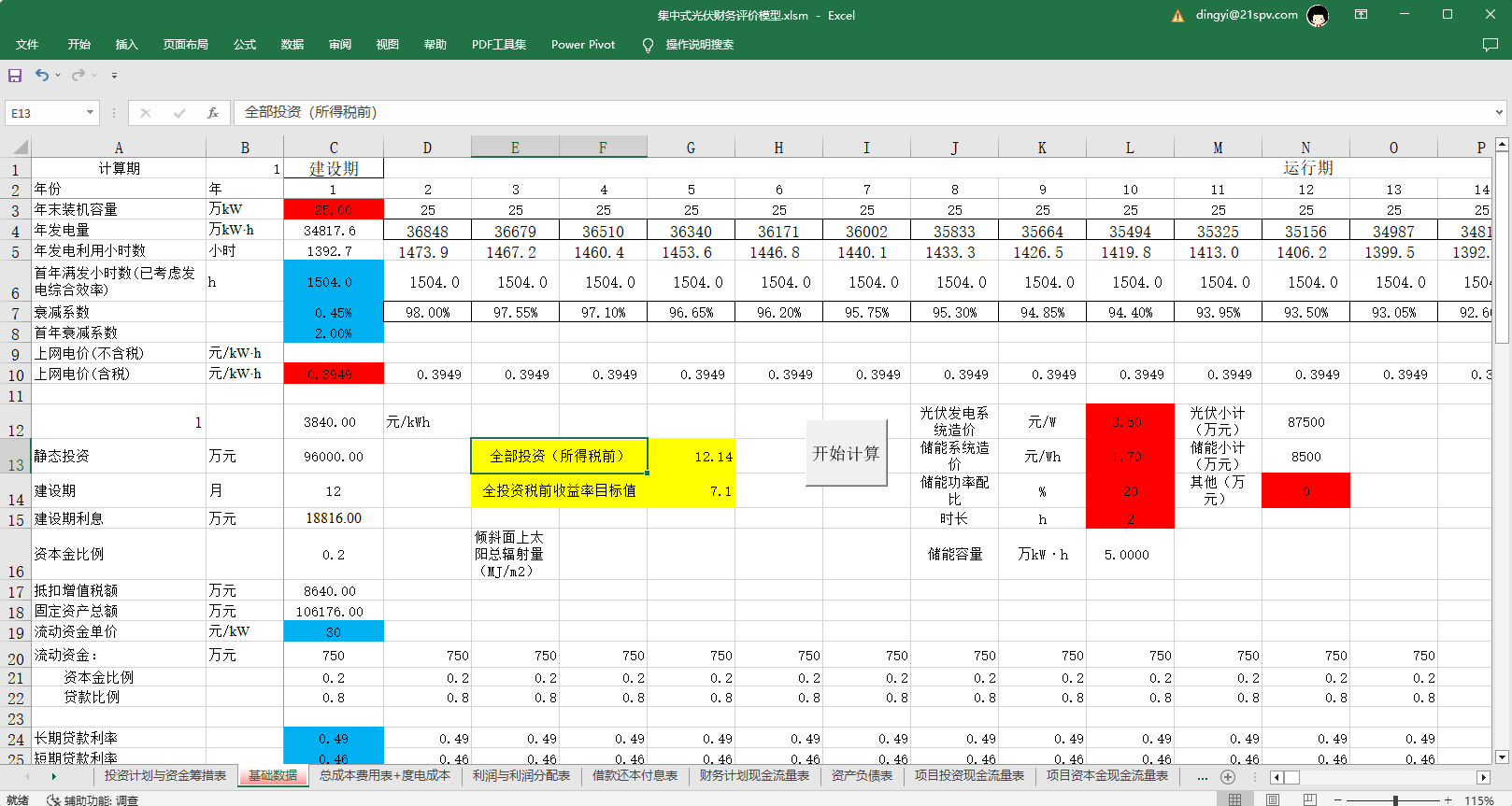
Task: Click the zoom slider handle
Action: pos(1395,800)
